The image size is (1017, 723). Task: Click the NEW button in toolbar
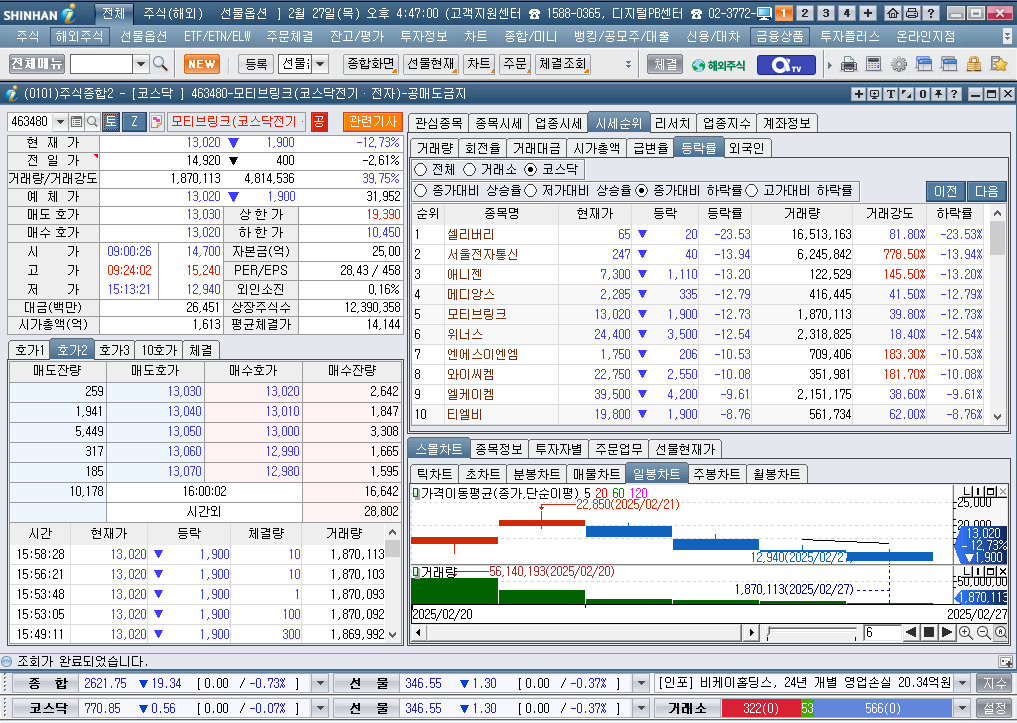tap(202, 64)
